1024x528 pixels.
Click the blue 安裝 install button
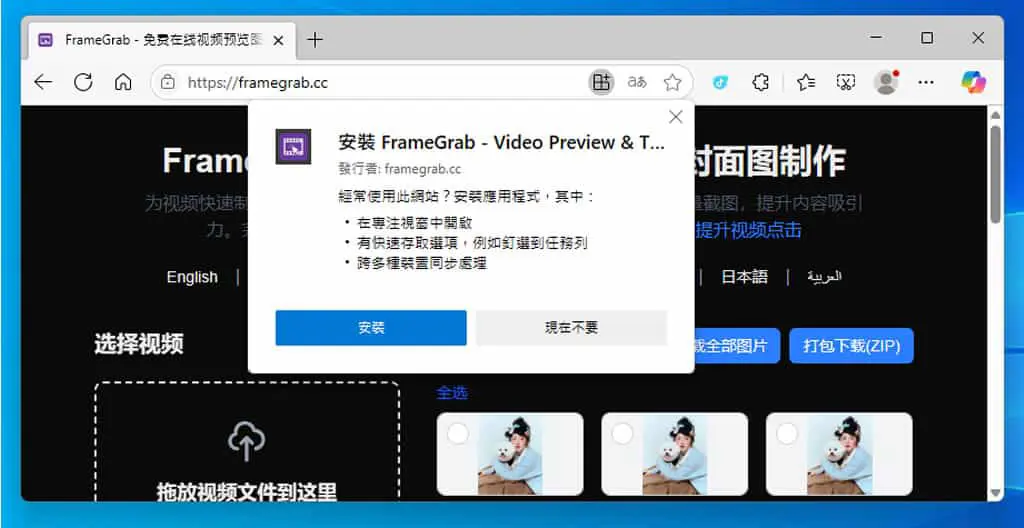[371, 328]
